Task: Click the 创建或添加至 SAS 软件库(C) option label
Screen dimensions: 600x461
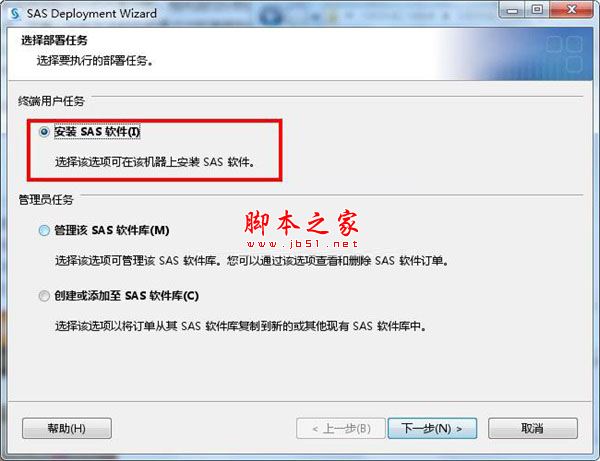Action: tap(126, 296)
